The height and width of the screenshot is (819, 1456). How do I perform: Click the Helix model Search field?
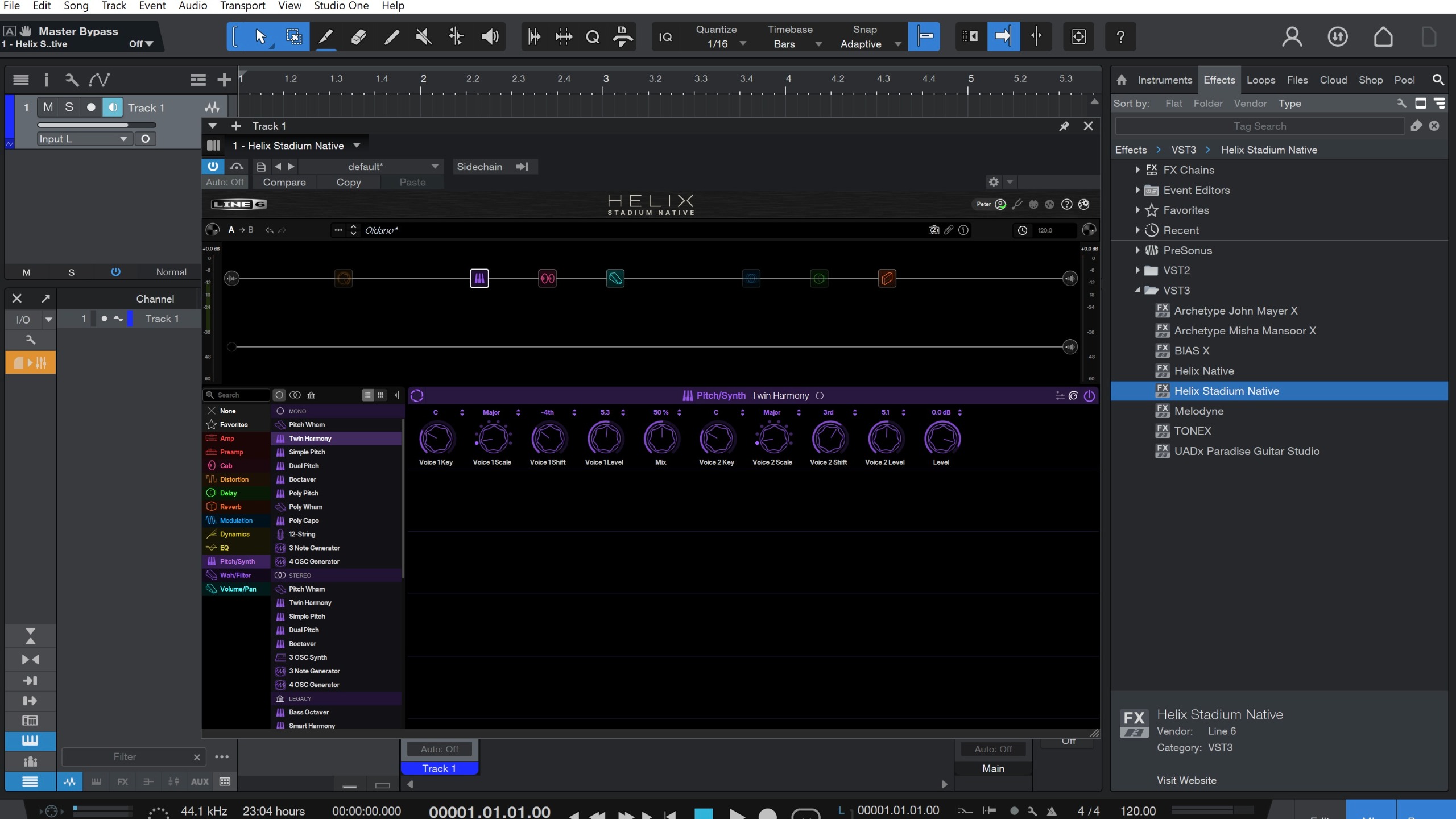235,395
